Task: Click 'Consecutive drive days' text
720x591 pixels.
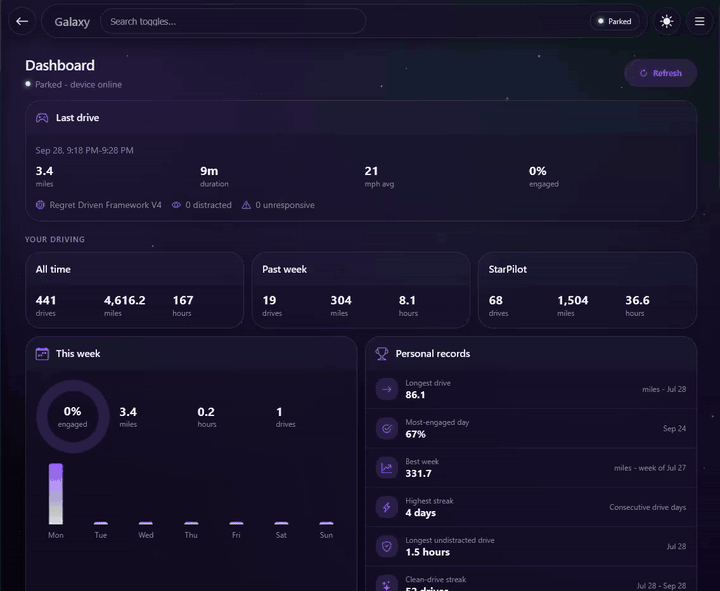Action: click(x=647, y=507)
